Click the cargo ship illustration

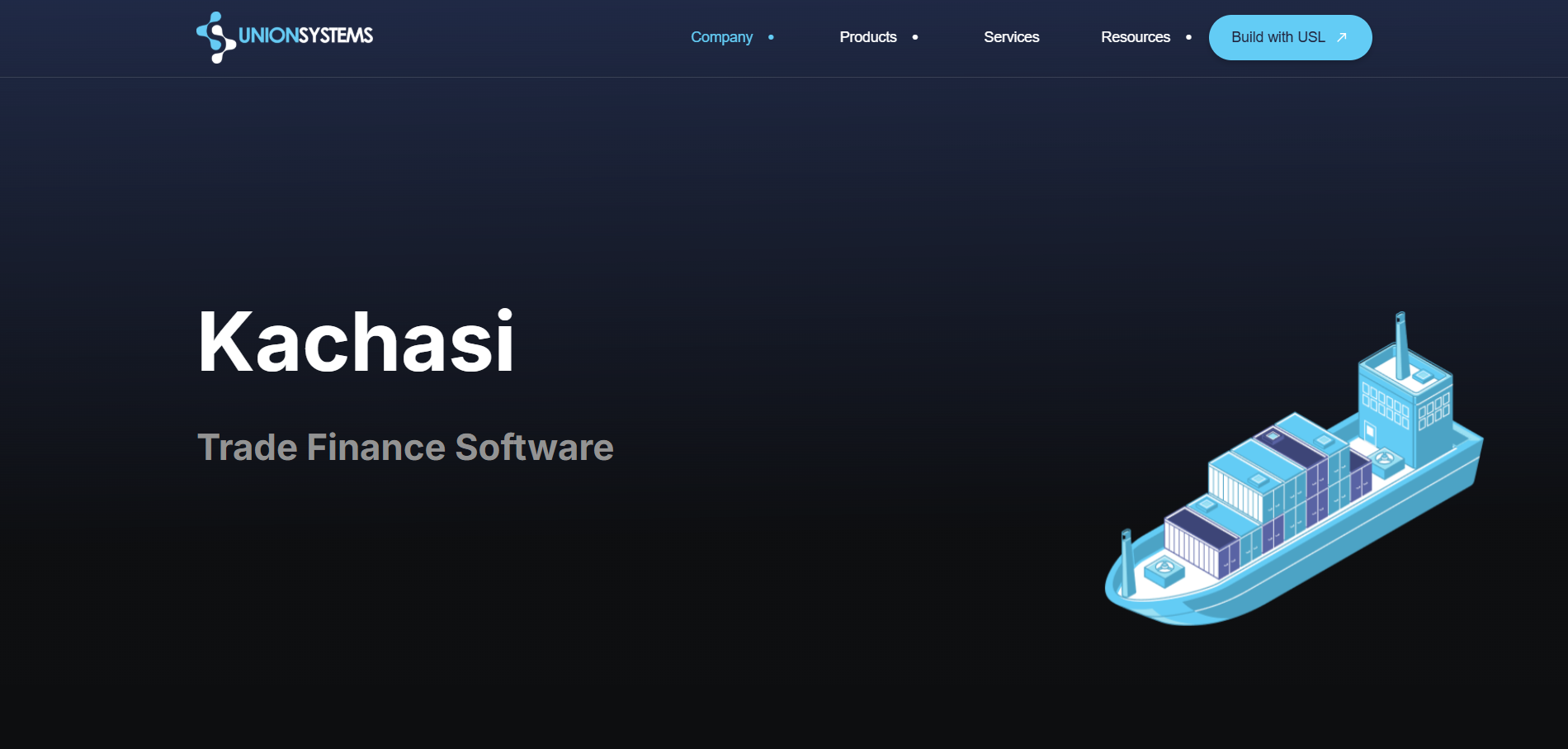(x=1294, y=469)
